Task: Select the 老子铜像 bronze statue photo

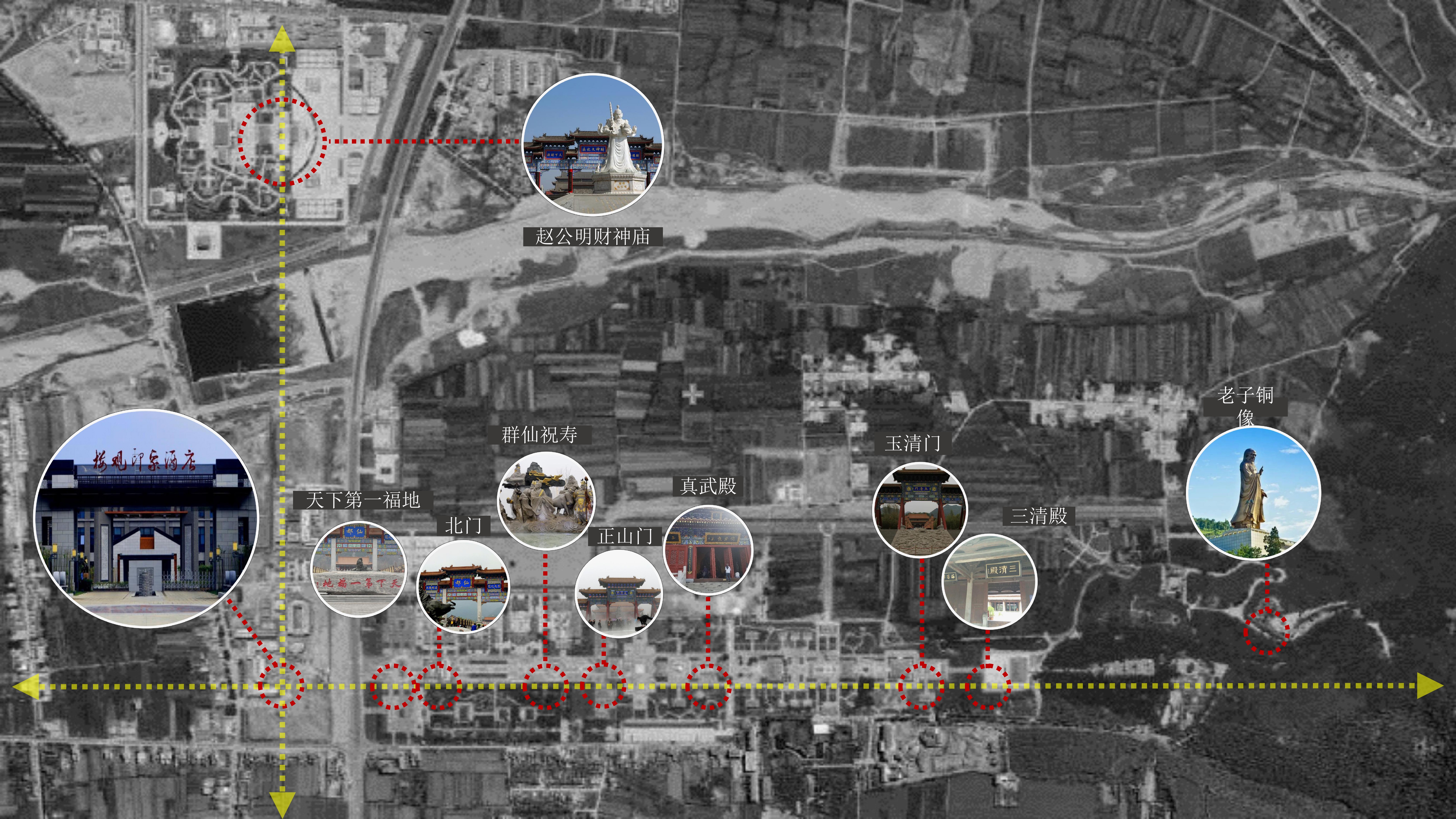Action: click(x=1253, y=493)
